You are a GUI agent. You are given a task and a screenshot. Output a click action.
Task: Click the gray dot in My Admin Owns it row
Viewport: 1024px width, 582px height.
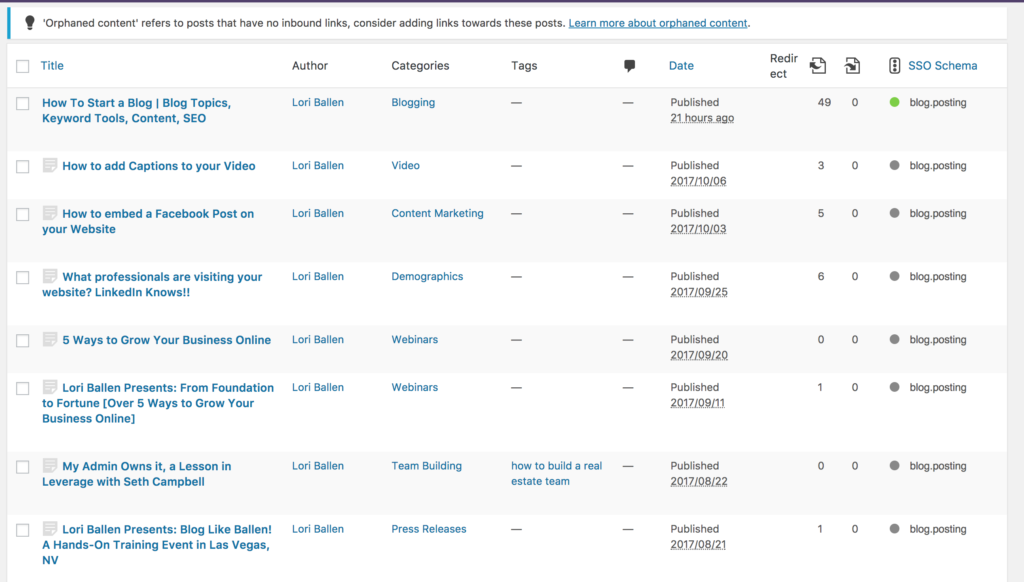895,466
